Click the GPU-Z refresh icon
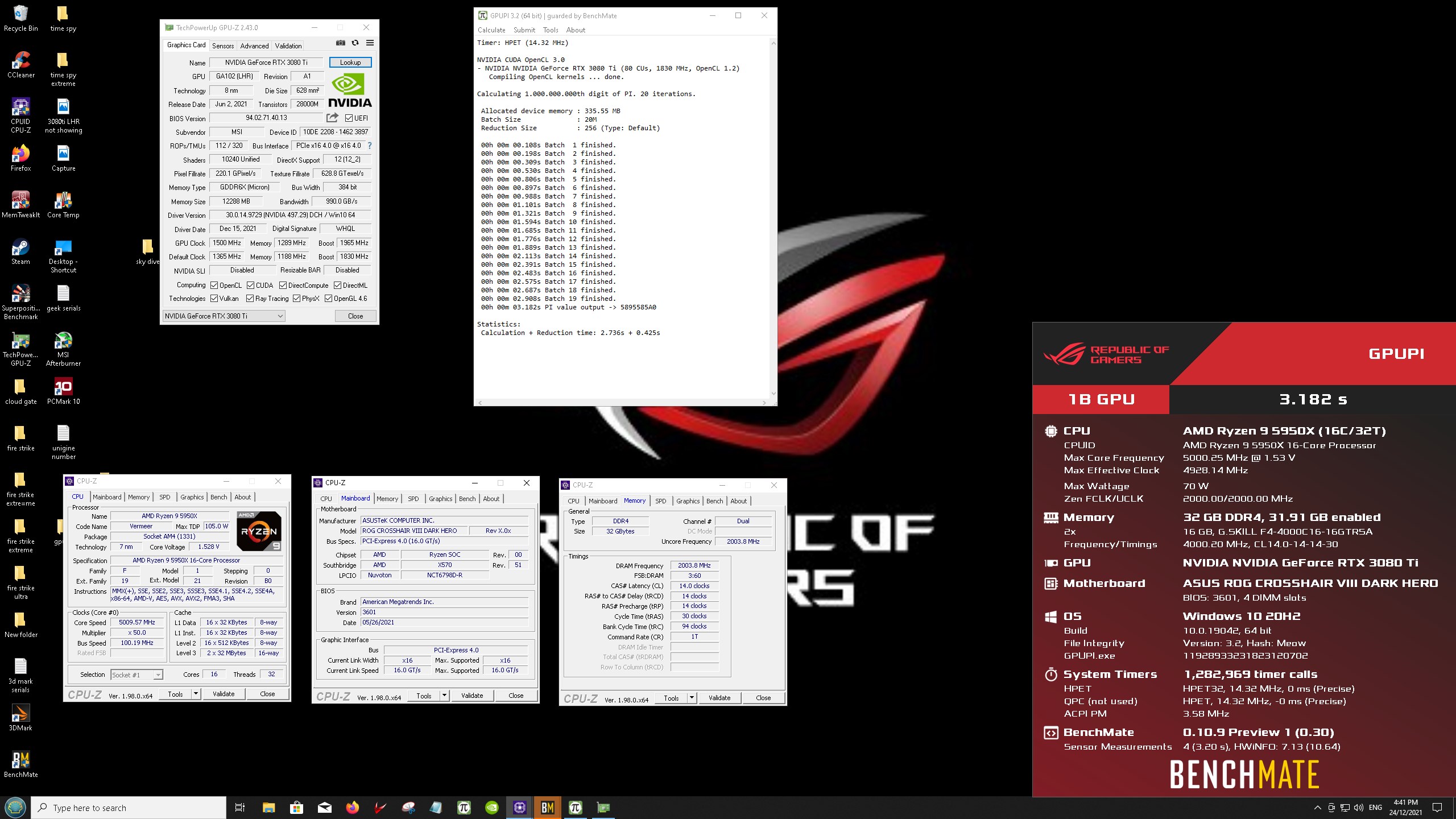1456x819 pixels. point(355,43)
